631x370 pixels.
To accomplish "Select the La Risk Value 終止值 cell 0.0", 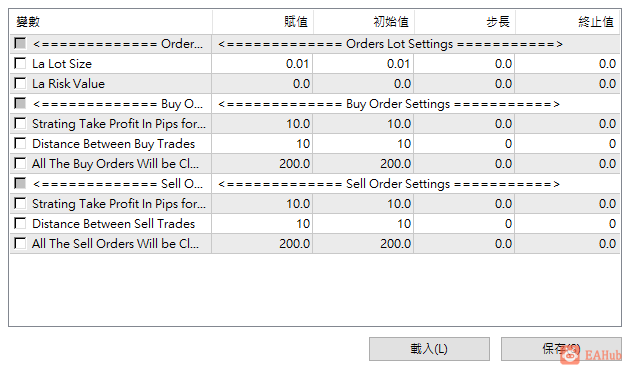I will 567,84.
